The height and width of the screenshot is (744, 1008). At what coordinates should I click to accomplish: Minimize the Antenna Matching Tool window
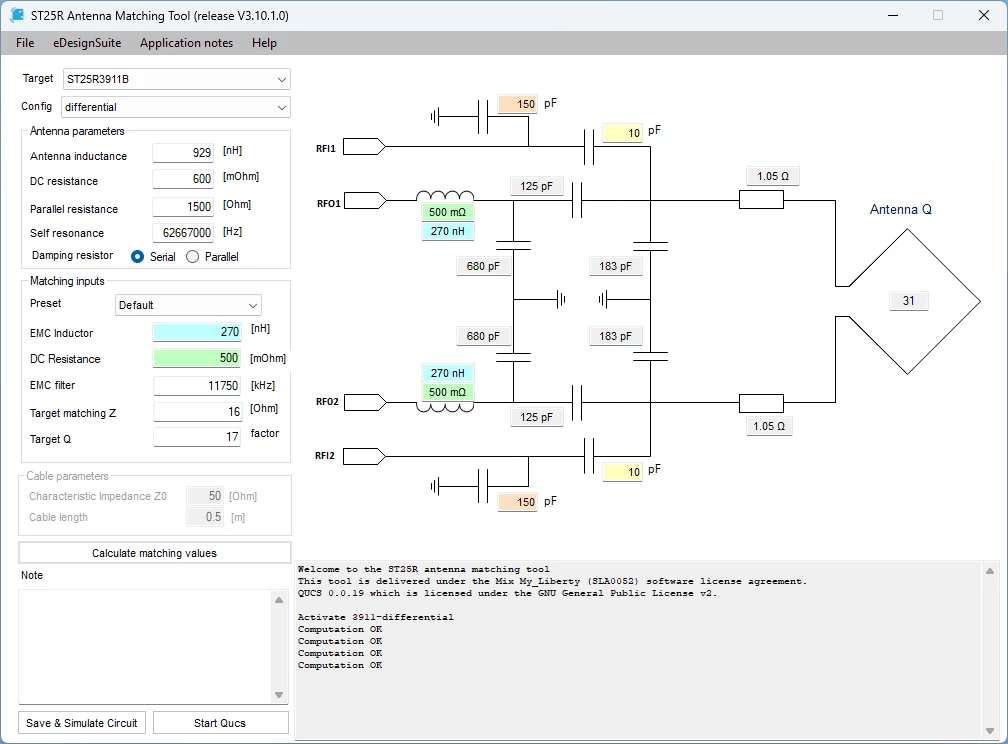point(893,15)
